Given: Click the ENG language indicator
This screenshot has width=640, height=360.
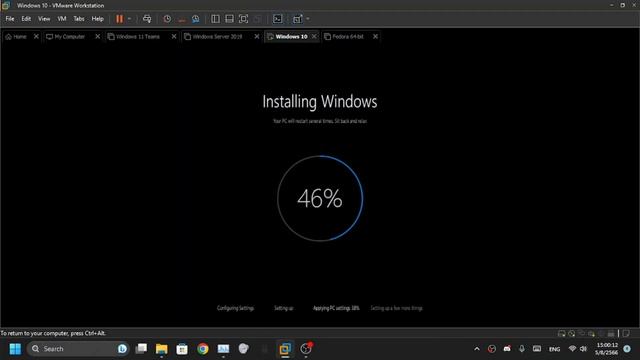Looking at the screenshot, I should tap(554, 349).
